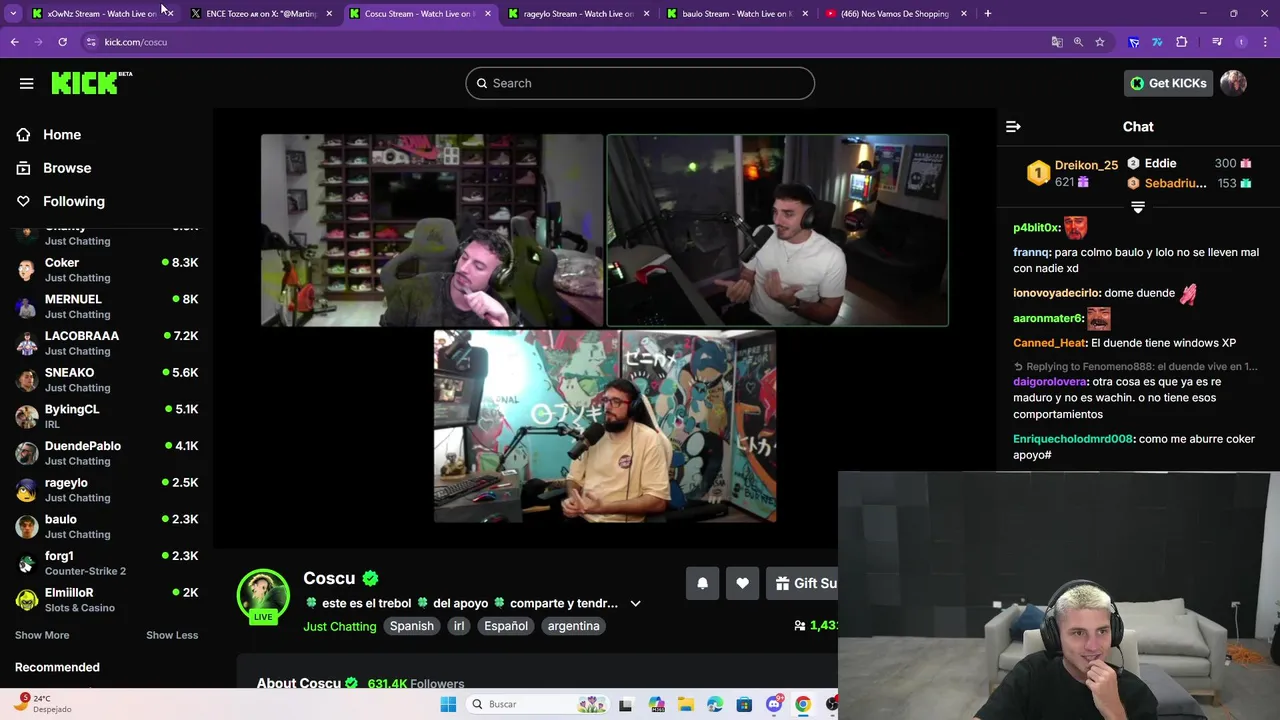Open DuendePablo's channel in sidebar
Image resolution: width=1280 pixels, height=720 pixels.
tap(106, 453)
